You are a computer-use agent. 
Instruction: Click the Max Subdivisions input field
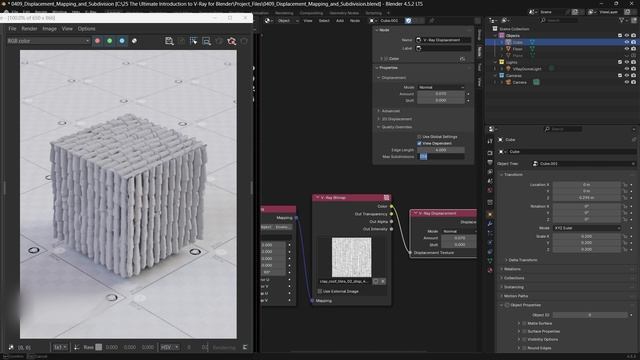click(441, 157)
